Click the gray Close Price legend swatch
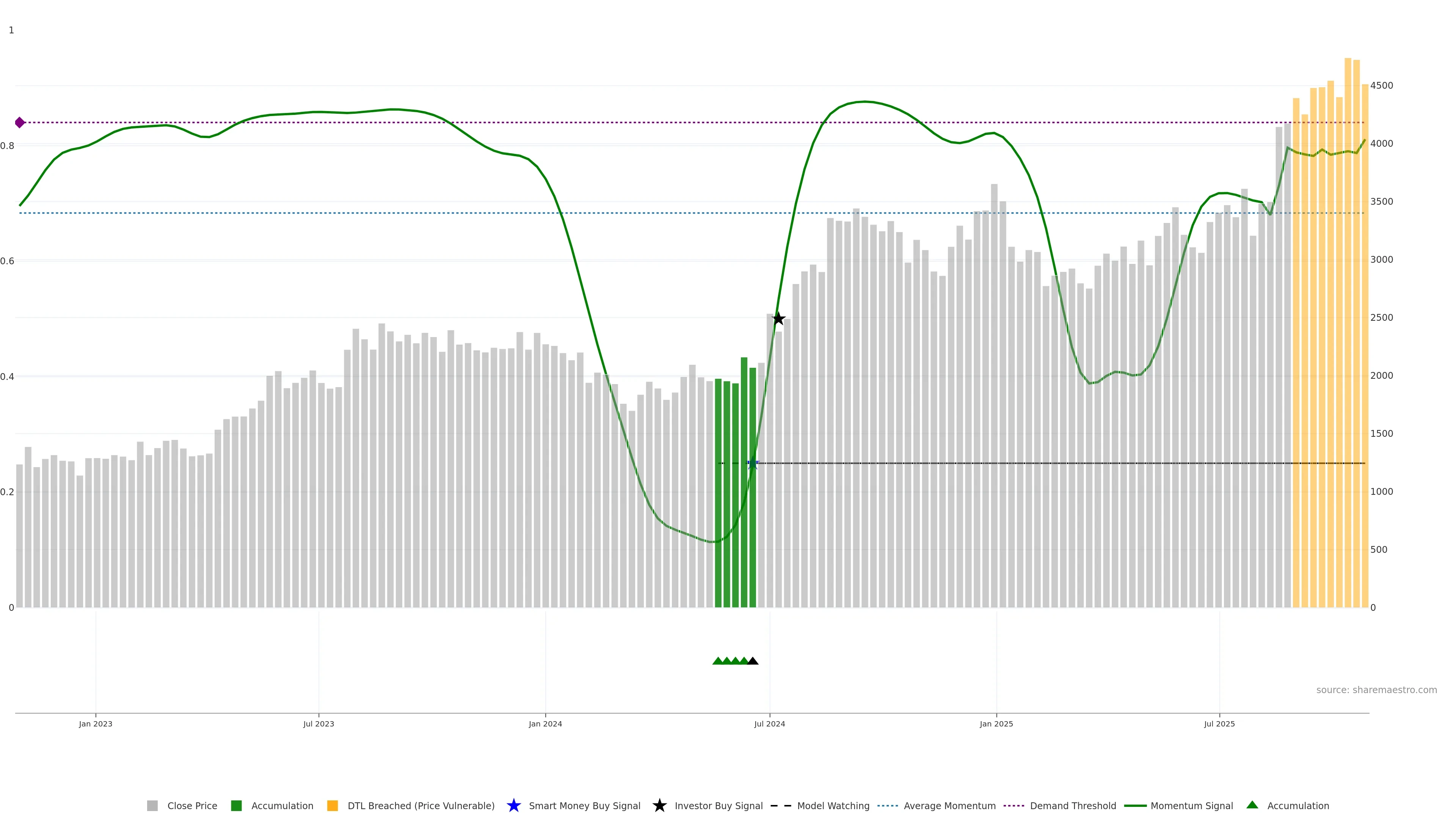Image resolution: width=1456 pixels, height=819 pixels. (x=152, y=805)
